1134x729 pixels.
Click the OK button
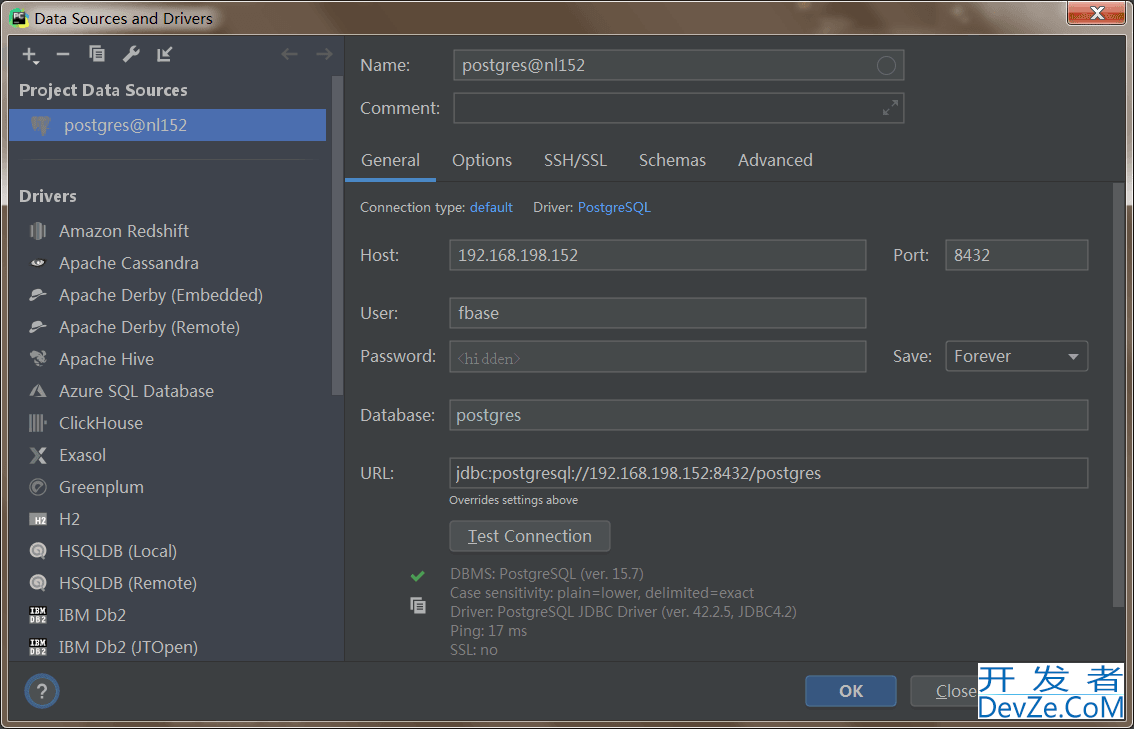850,691
